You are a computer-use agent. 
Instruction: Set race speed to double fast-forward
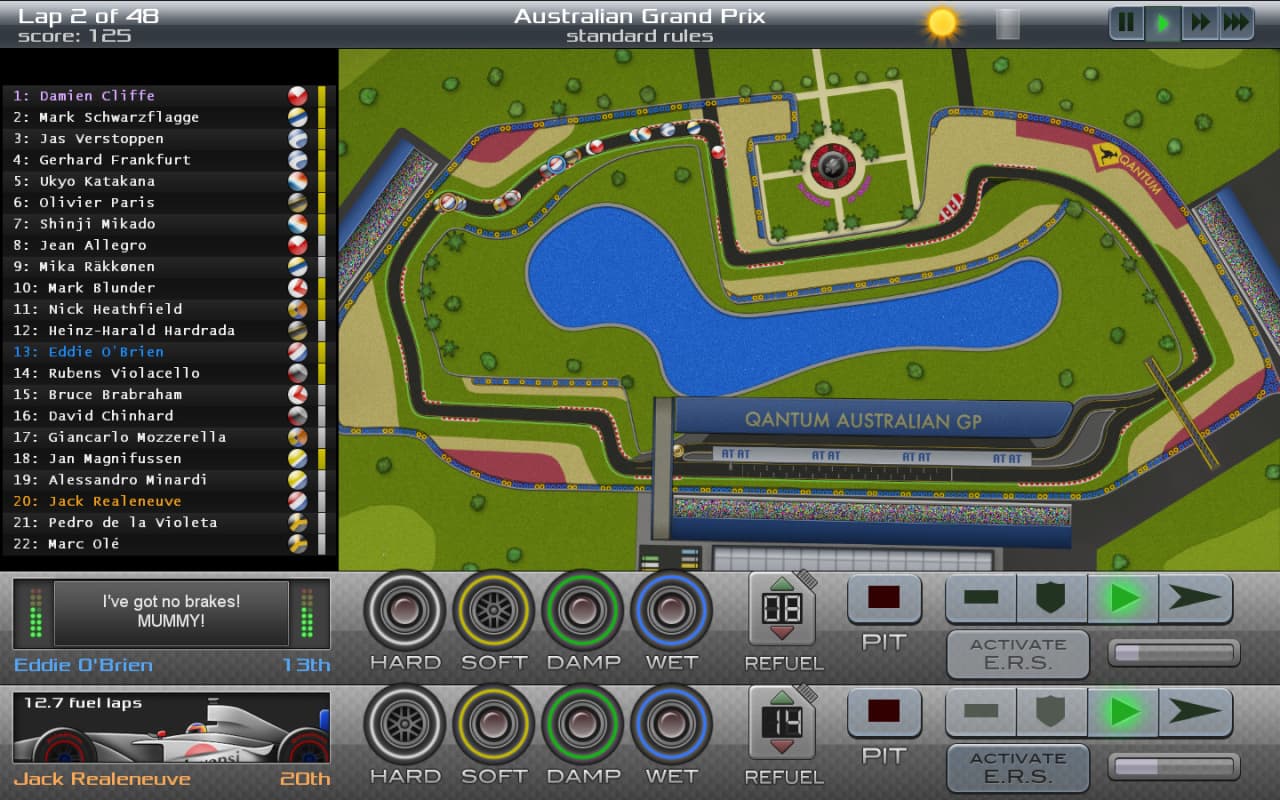[x=1200, y=22]
